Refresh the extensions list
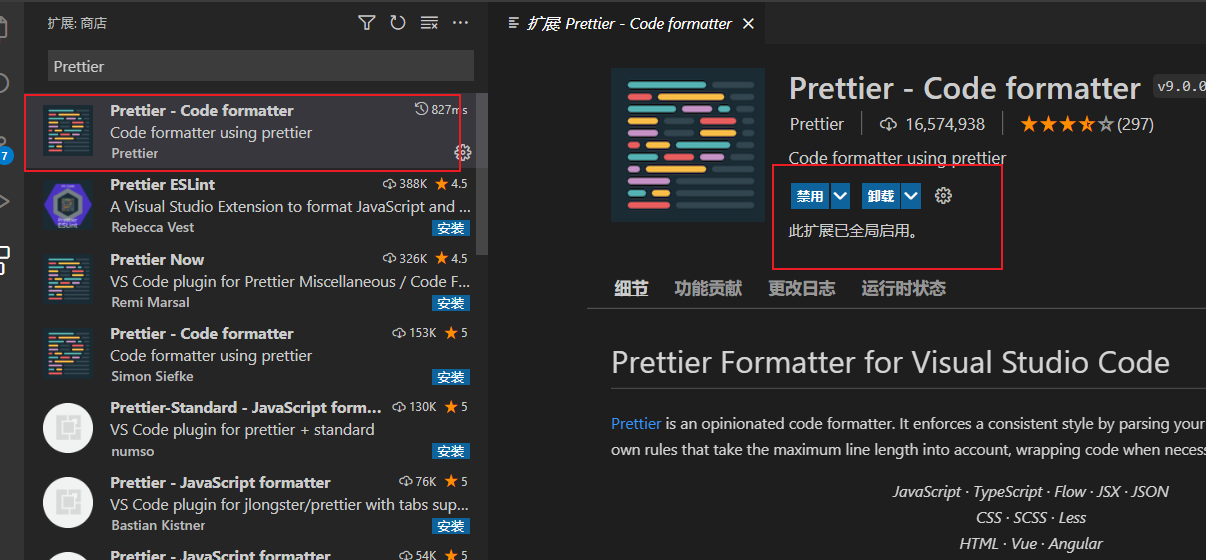Screen dimensions: 1206x560 coord(398,22)
